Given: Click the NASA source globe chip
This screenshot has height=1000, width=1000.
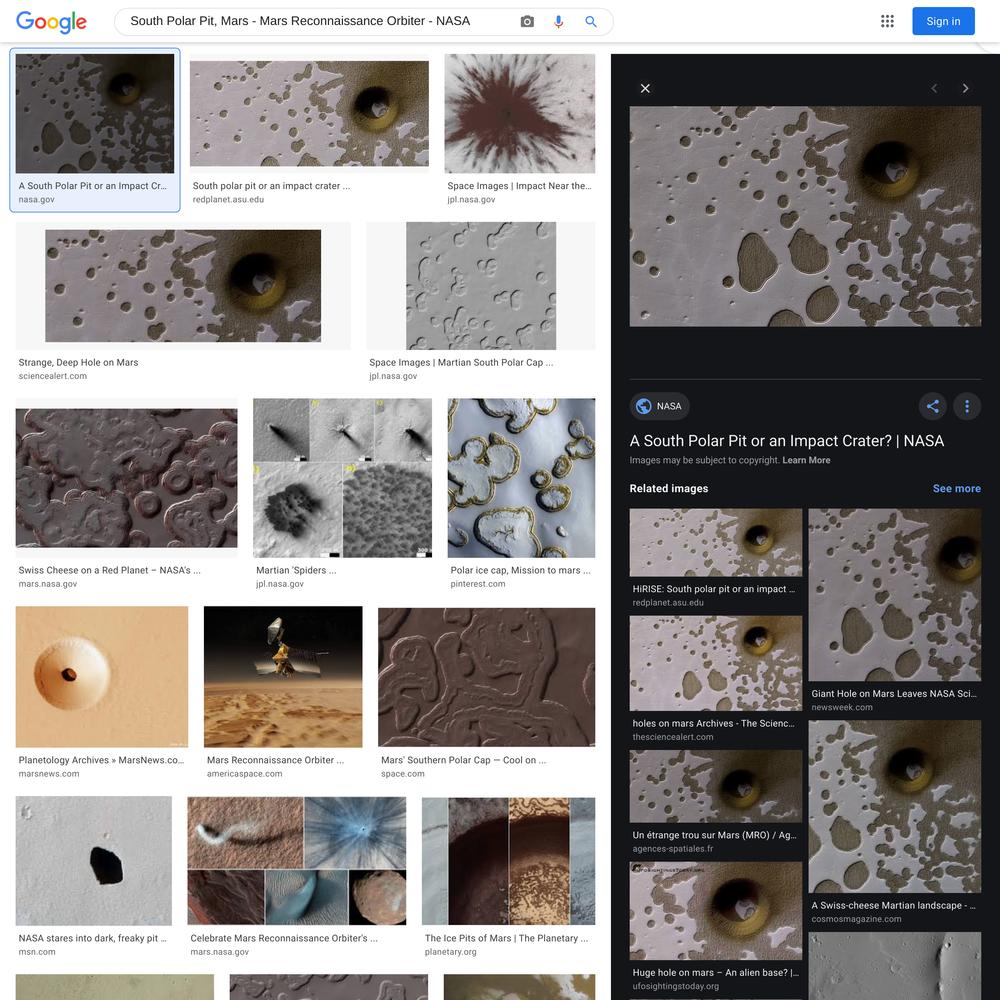Looking at the screenshot, I should pos(659,406).
